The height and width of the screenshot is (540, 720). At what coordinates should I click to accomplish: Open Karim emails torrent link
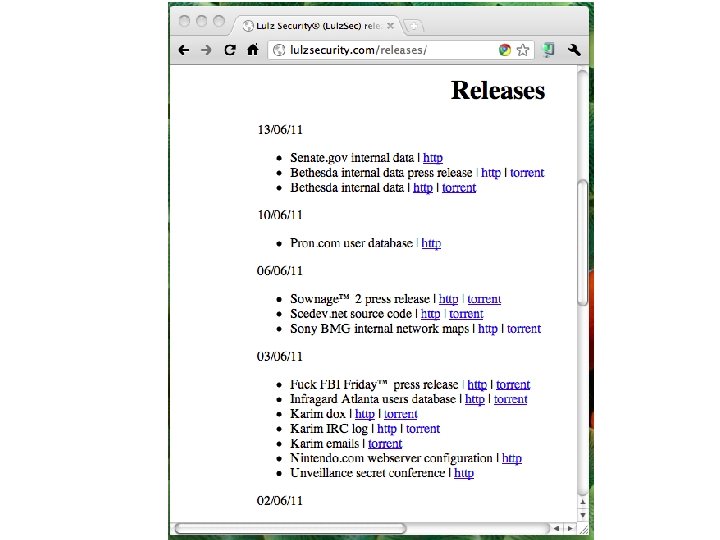pyautogui.click(x=385, y=444)
